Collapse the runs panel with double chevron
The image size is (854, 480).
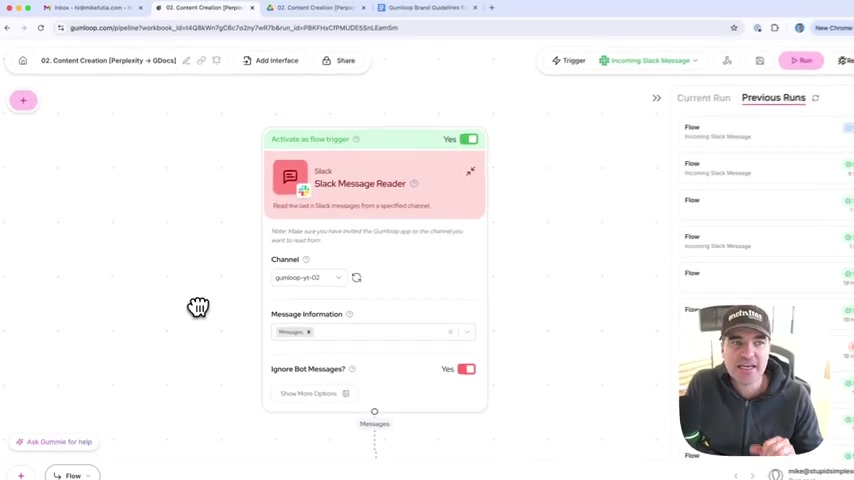[656, 98]
